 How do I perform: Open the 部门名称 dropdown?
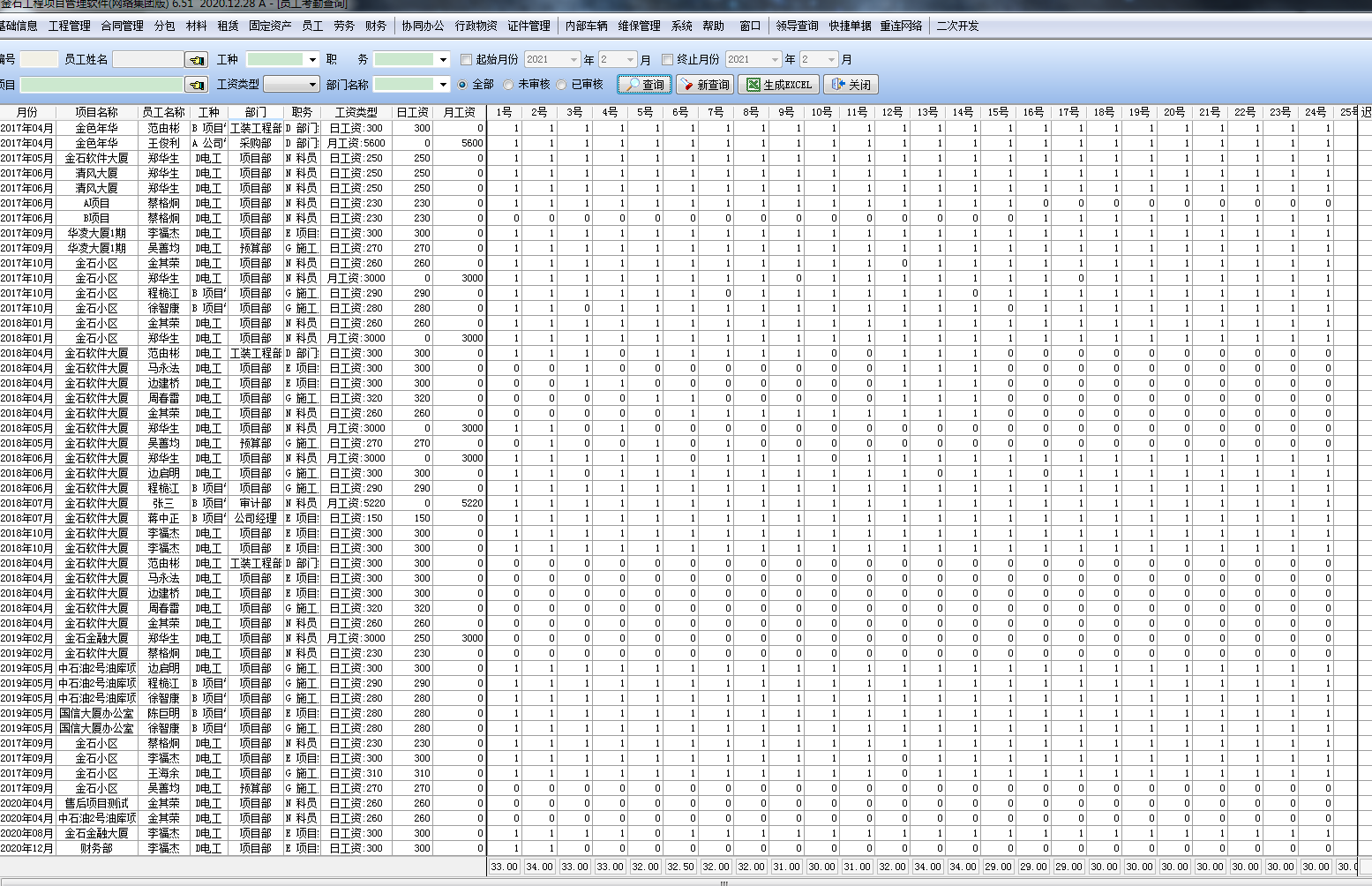coord(442,85)
